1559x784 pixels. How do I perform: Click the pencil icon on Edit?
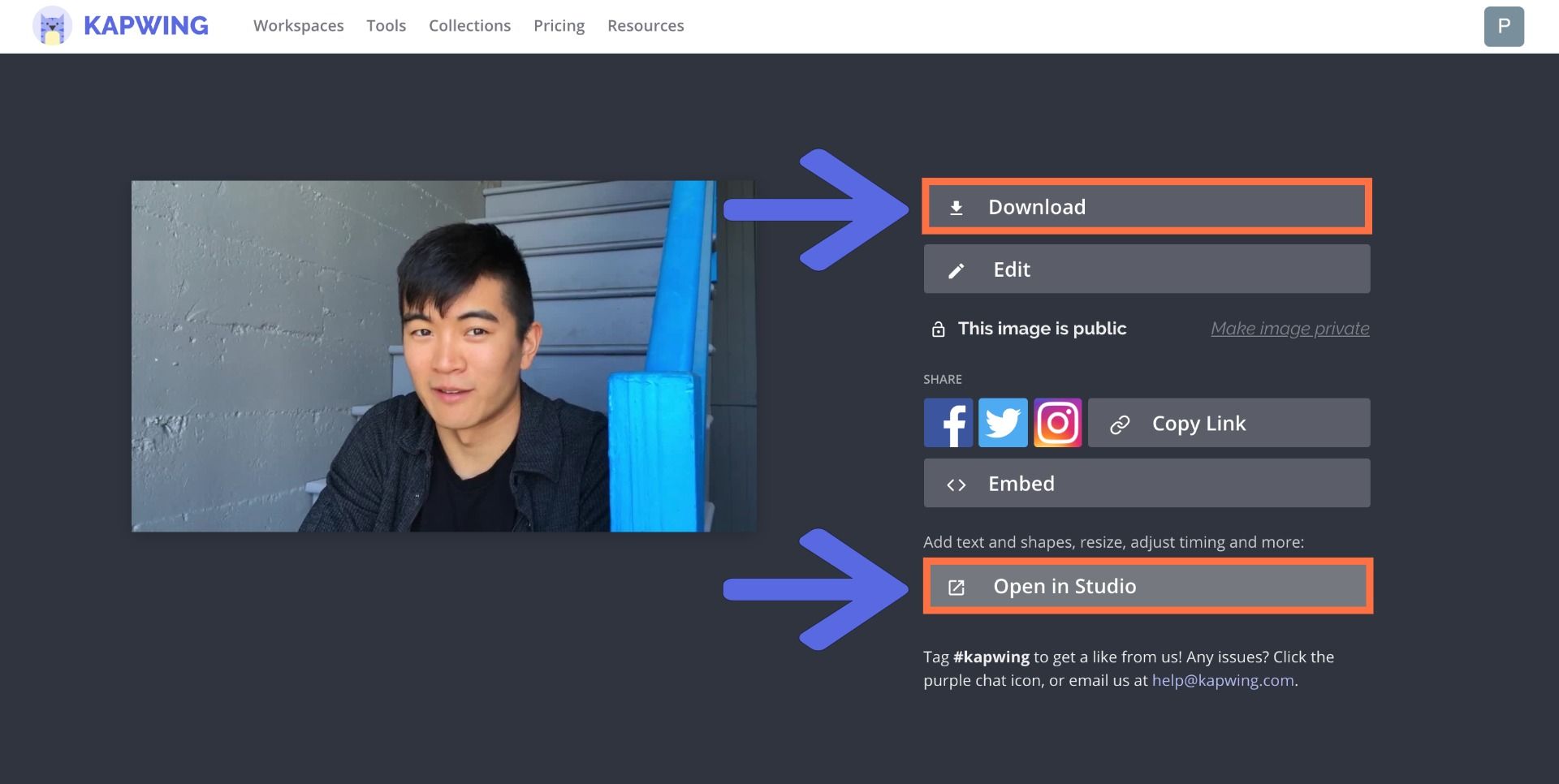[957, 270]
